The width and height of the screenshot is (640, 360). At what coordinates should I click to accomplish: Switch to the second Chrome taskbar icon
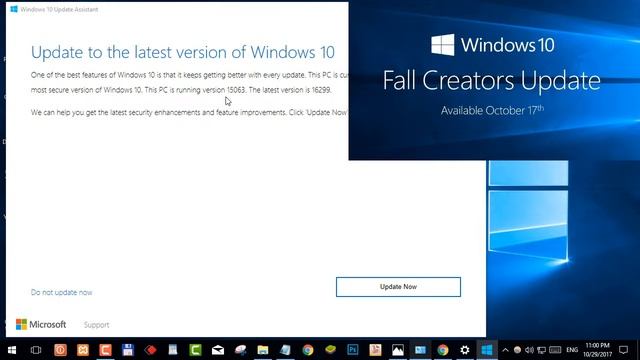442,350
